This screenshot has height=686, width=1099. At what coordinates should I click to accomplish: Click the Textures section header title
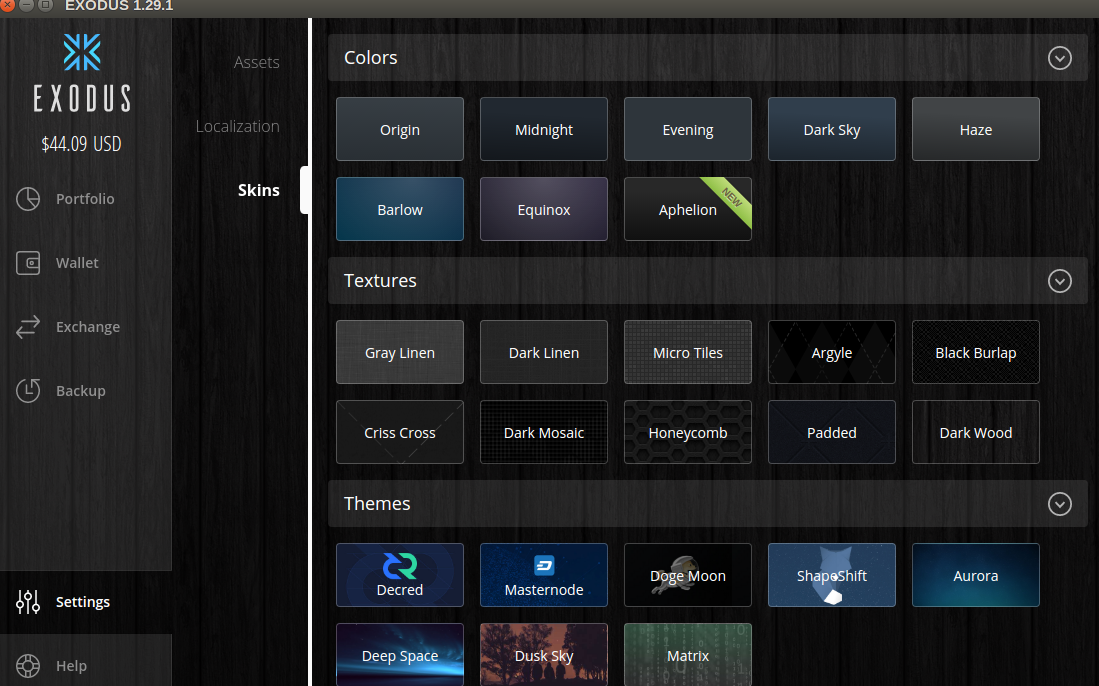pos(380,280)
